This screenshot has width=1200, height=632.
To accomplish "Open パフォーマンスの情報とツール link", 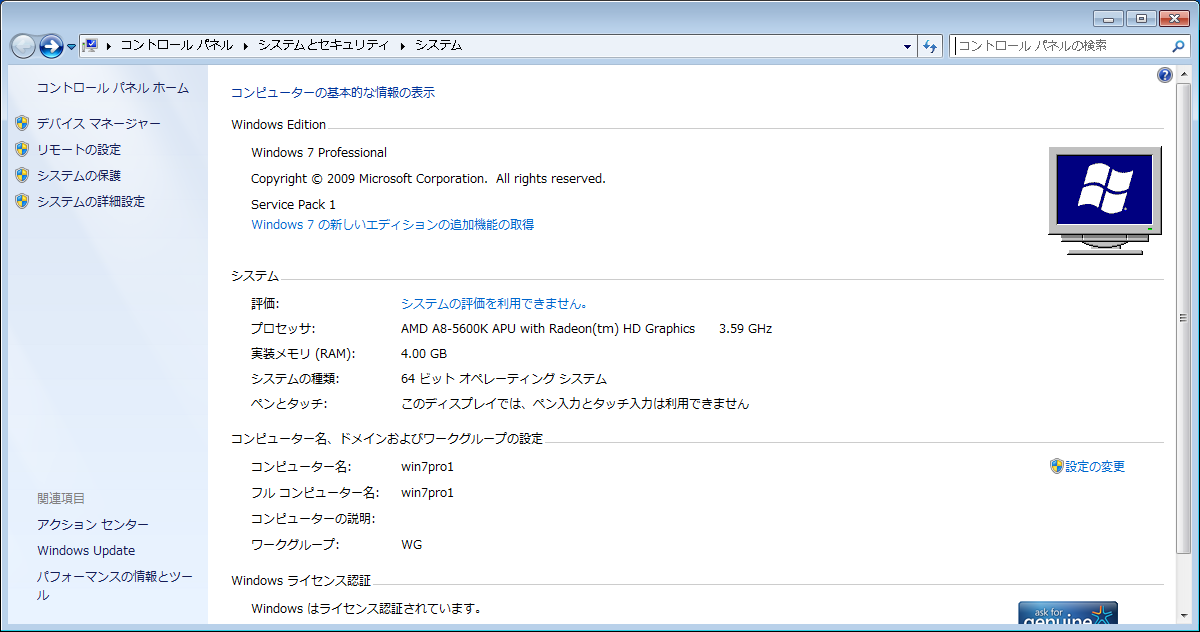I will point(114,585).
